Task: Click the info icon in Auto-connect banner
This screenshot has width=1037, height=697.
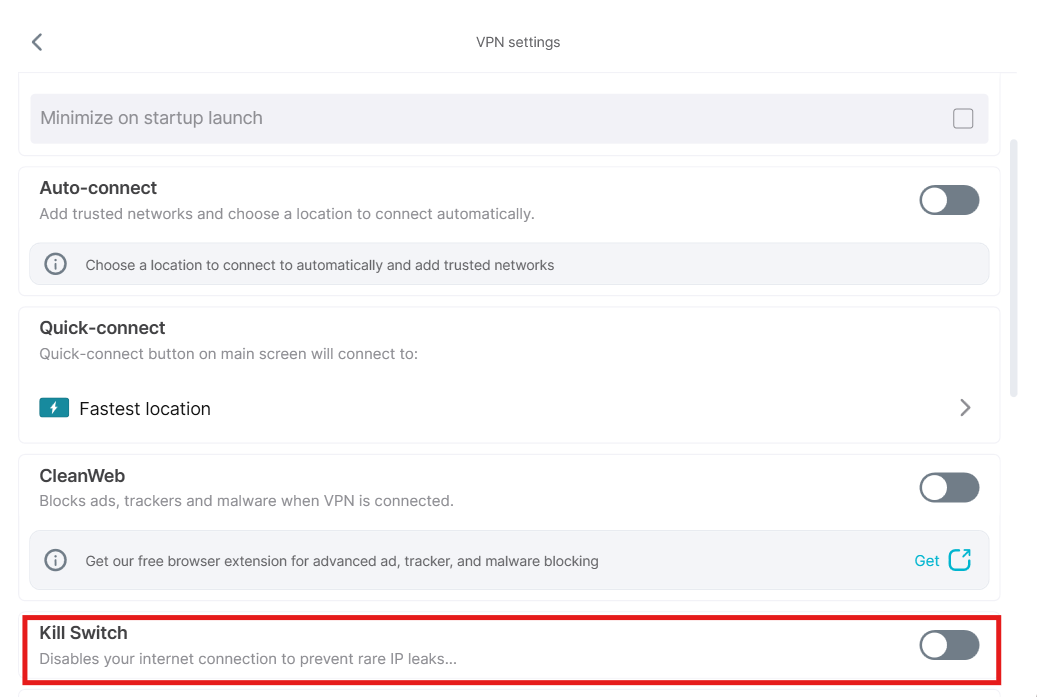Action: [56, 265]
